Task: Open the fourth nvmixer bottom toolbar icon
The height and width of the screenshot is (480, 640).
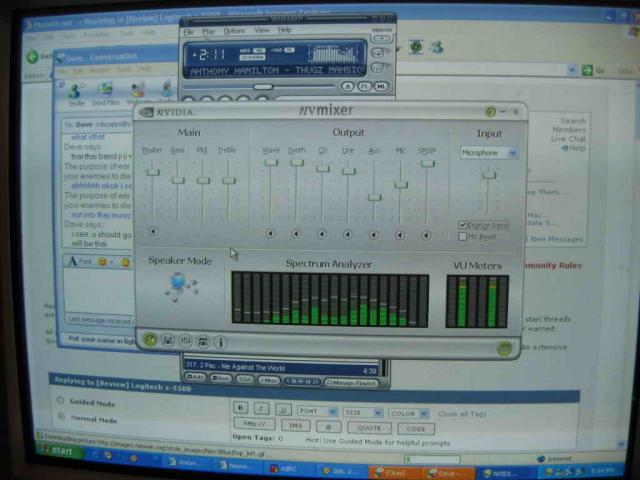Action: [x=203, y=342]
